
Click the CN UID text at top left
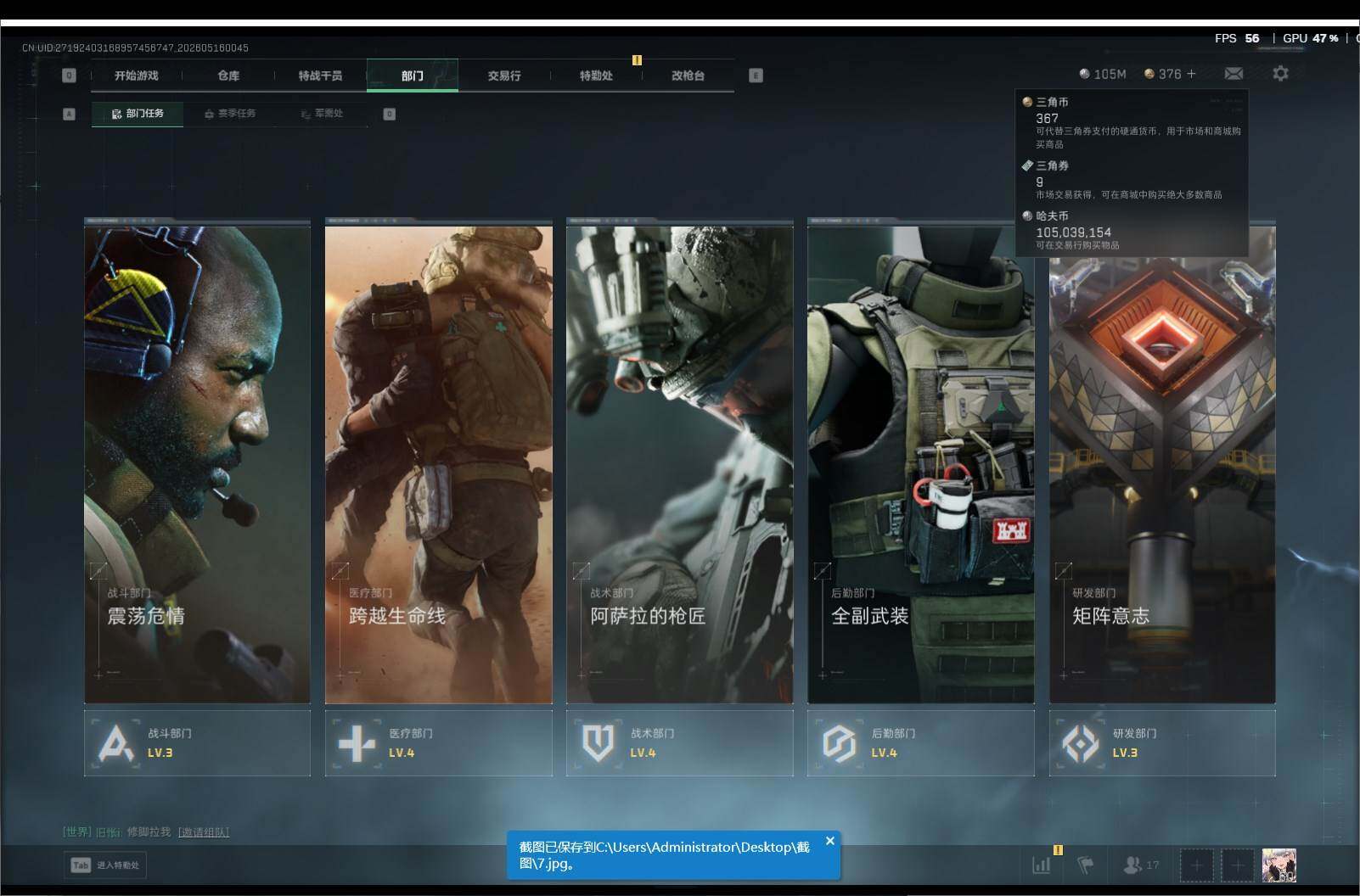coord(135,48)
